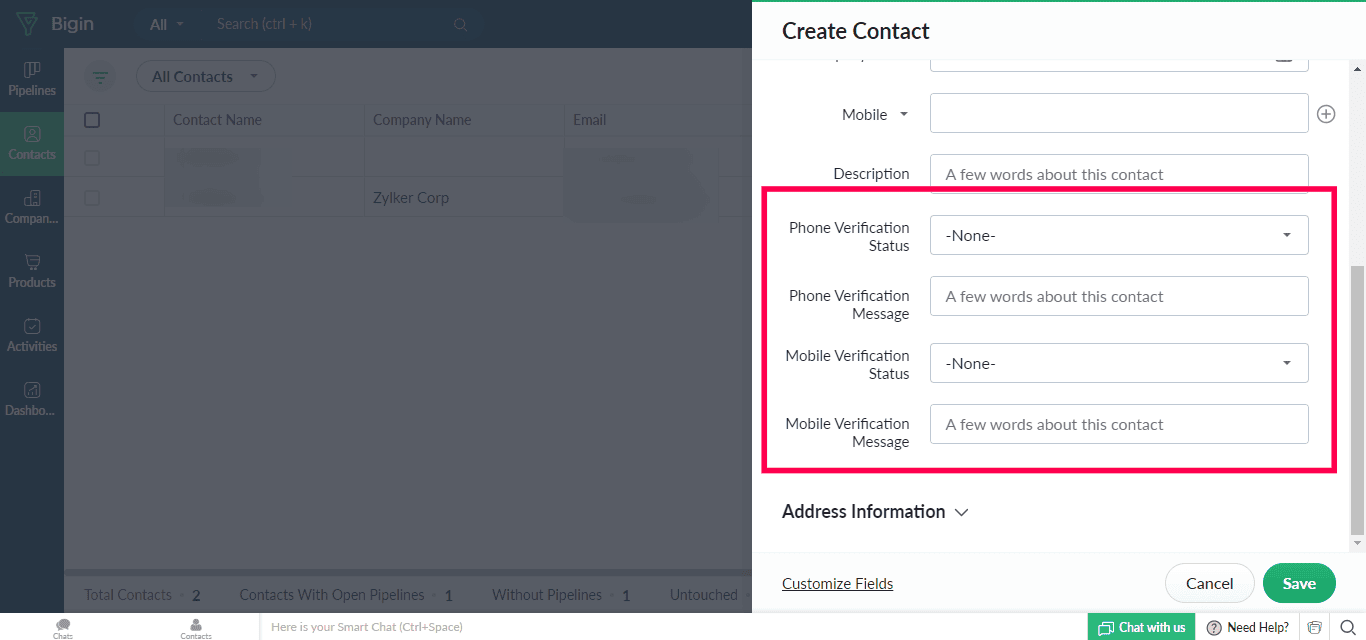Open the Dashboards module icon
1366x640 pixels.
coord(32,390)
